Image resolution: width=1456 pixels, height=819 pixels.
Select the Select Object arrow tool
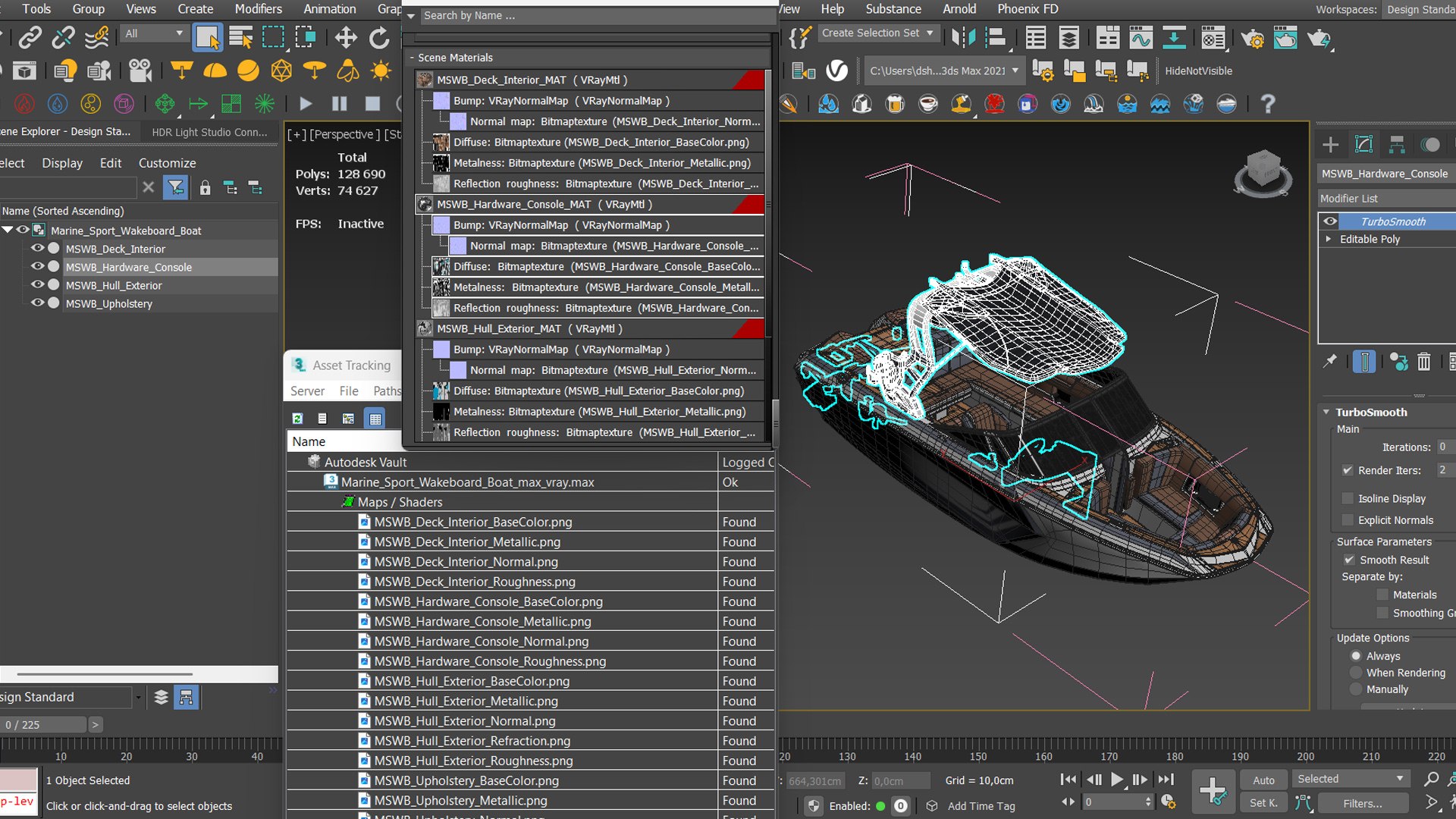point(207,37)
